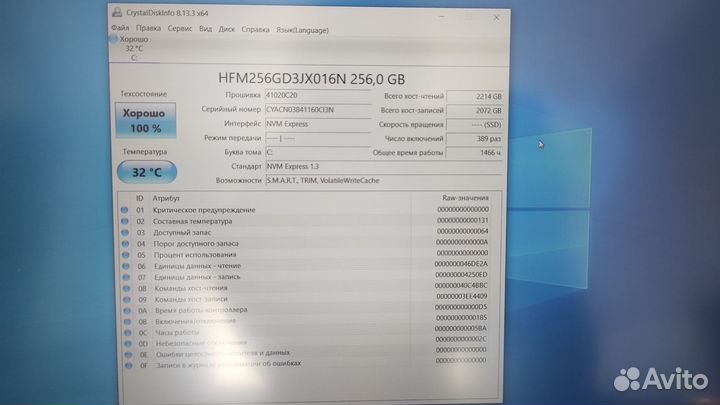Click the serial number field
The image size is (720, 405).
click(318, 110)
